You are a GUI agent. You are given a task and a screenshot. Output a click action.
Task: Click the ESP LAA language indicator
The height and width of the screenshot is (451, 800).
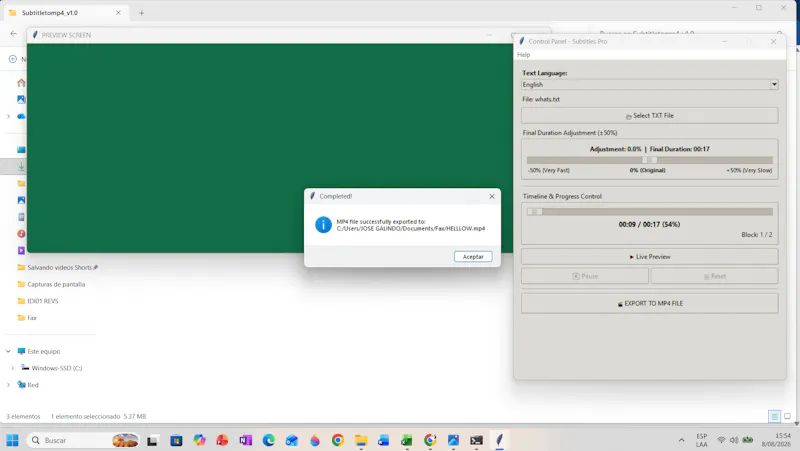(702, 440)
